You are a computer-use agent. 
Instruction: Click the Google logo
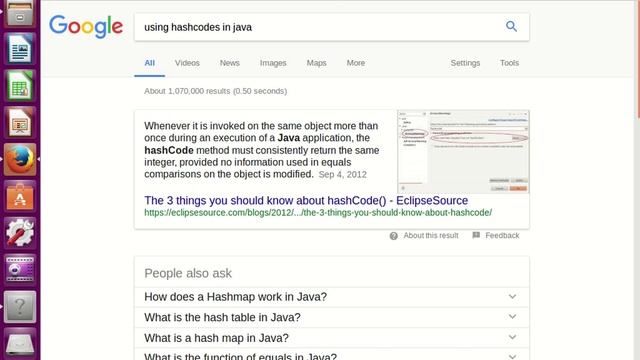tap(86, 27)
